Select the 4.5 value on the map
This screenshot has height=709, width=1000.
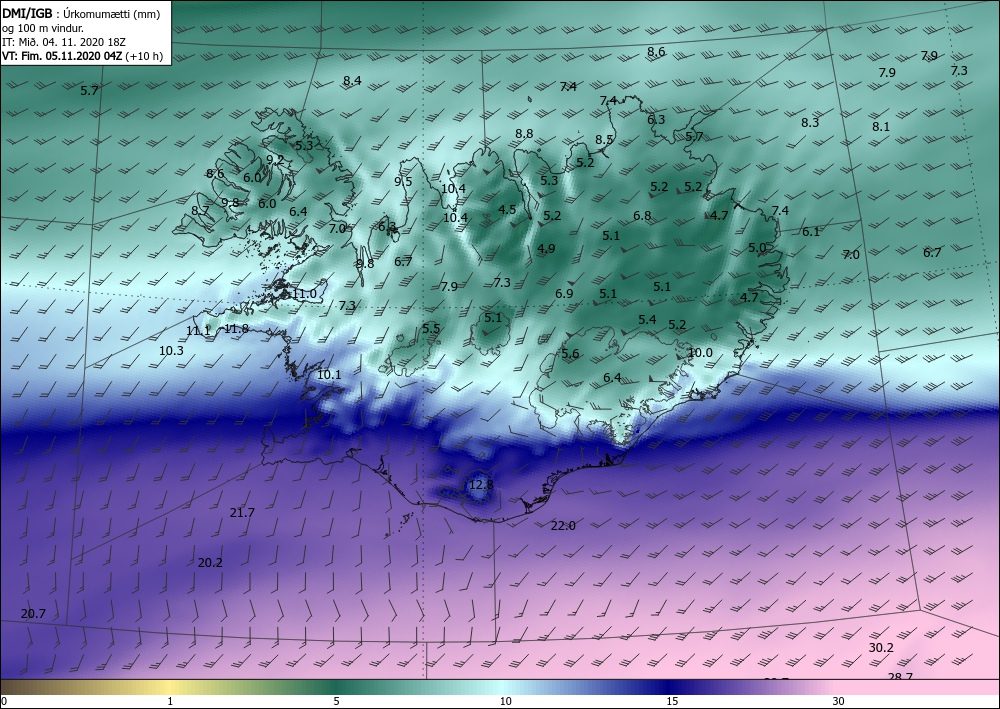pyautogui.click(x=507, y=209)
